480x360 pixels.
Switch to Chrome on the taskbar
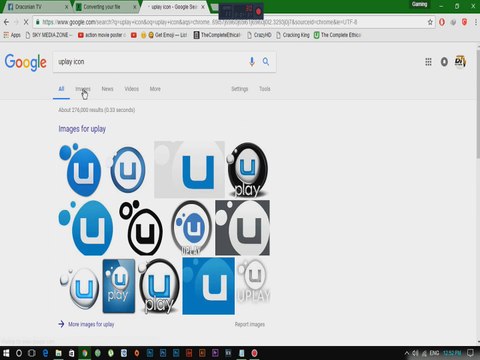point(85,353)
